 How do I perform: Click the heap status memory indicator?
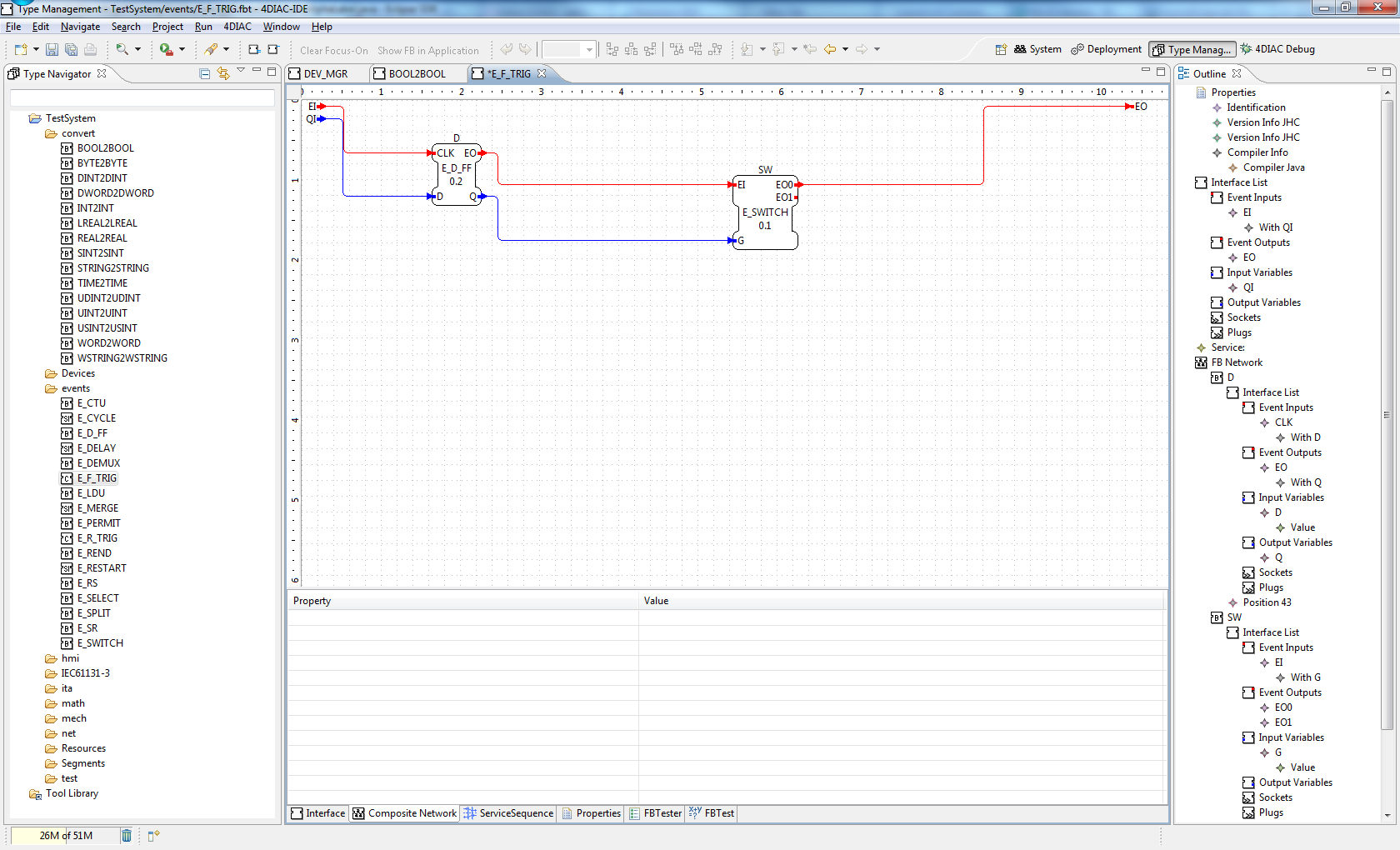pyautogui.click(x=64, y=836)
